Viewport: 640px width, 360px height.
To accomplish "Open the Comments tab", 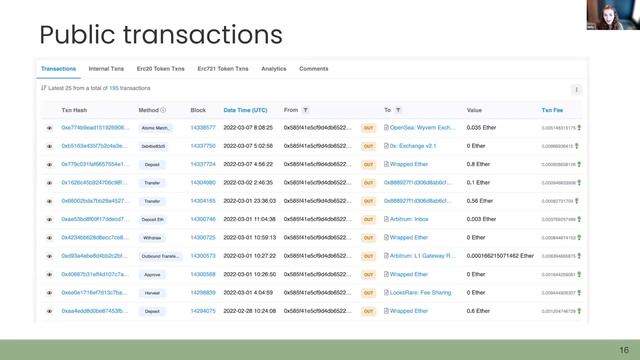I will [x=313, y=69].
